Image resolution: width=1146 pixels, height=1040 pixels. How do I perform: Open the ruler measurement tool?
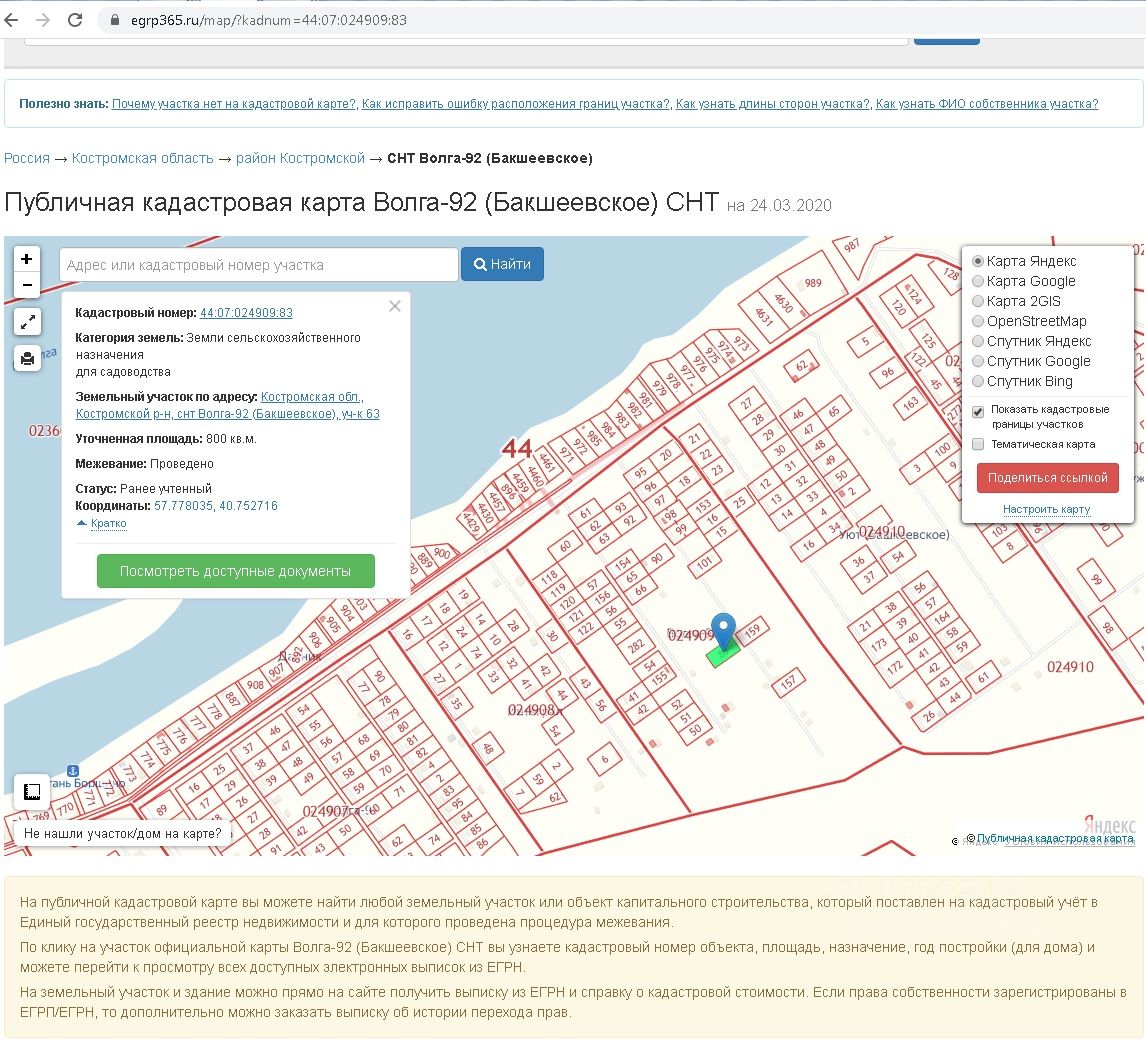(x=31, y=792)
